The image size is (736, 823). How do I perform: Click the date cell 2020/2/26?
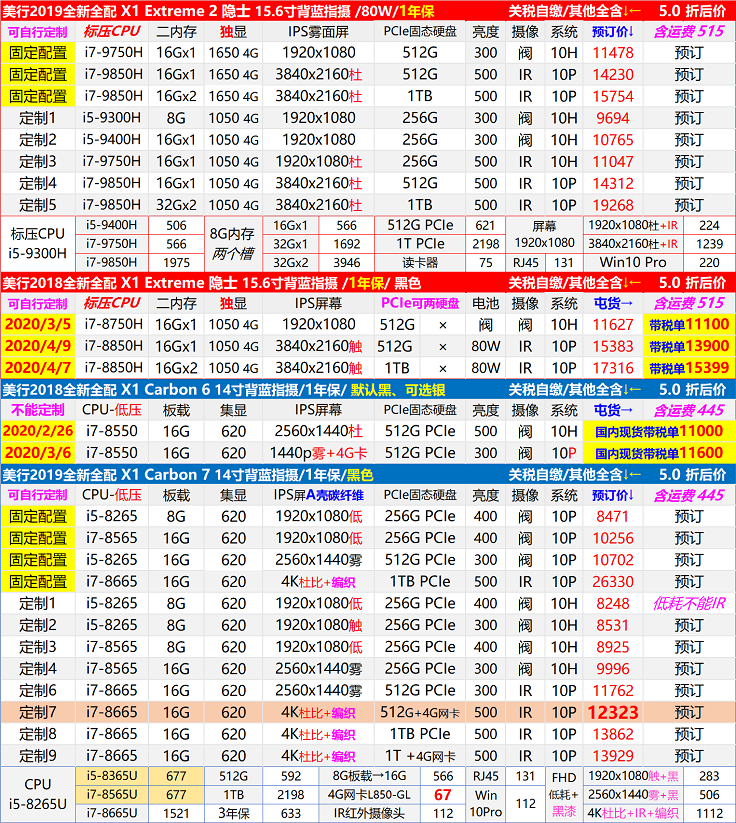coord(38,431)
